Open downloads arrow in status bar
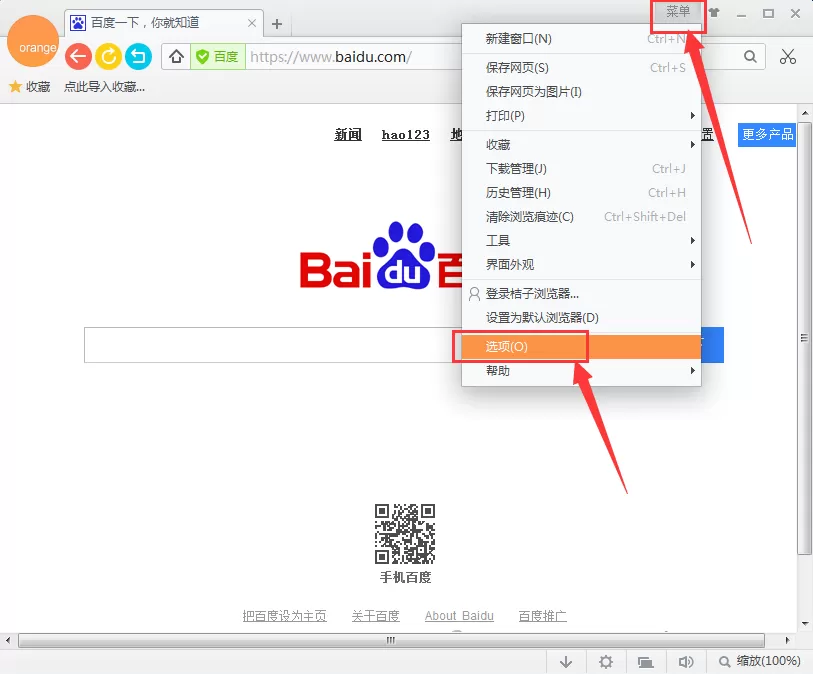This screenshot has height=674, width=813. [x=566, y=662]
